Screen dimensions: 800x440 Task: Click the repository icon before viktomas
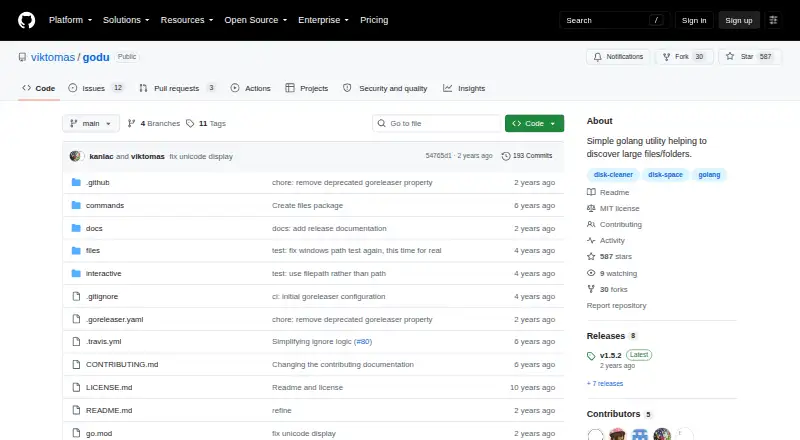(22, 57)
